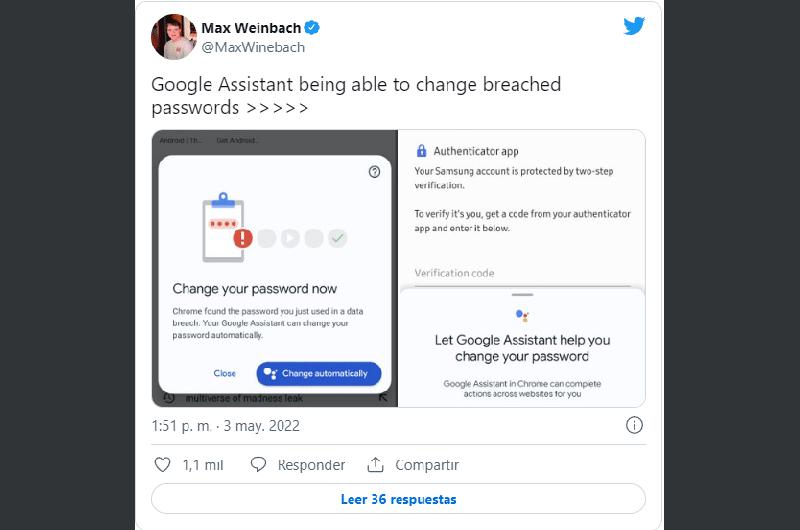Click Close in password dialog
This screenshot has height=530, width=800.
pyautogui.click(x=225, y=373)
